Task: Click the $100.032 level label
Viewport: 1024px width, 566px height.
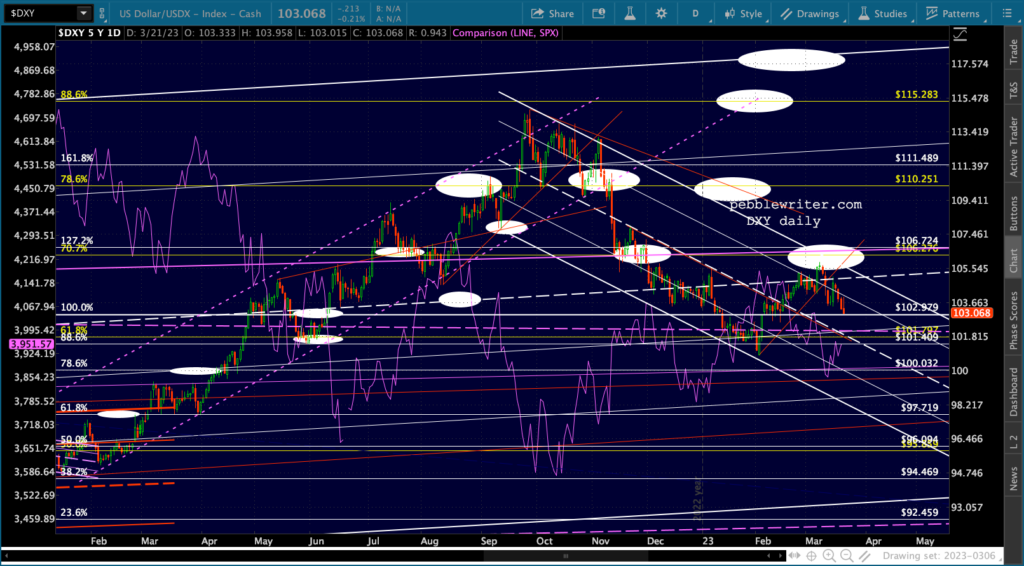Action: click(x=916, y=363)
